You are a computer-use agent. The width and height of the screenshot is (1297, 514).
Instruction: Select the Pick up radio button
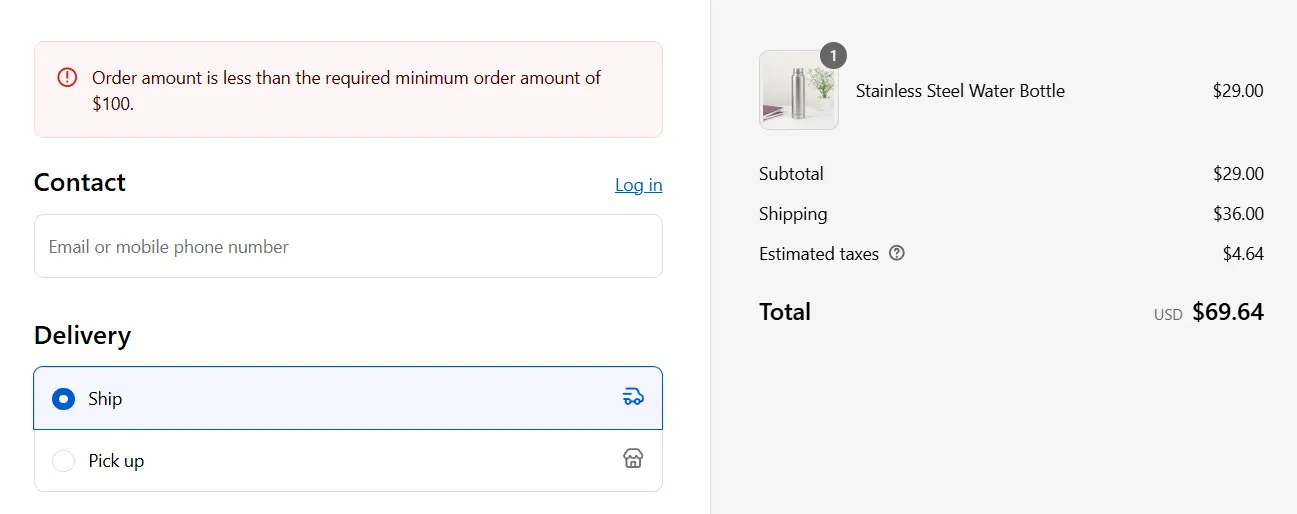click(x=64, y=461)
